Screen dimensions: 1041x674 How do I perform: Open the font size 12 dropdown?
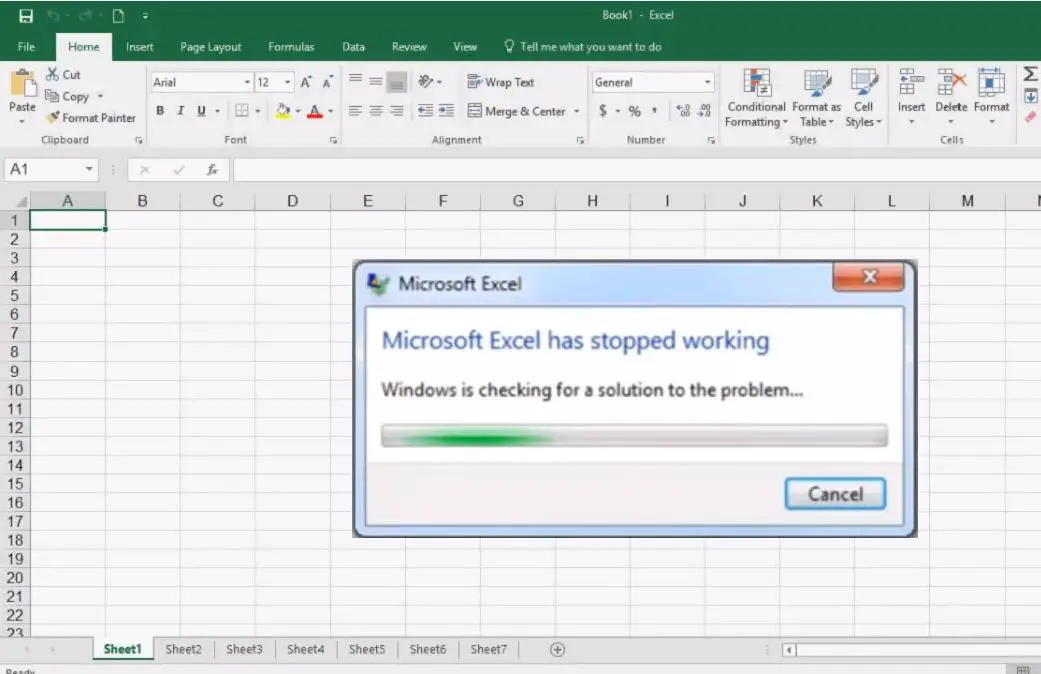tap(287, 82)
